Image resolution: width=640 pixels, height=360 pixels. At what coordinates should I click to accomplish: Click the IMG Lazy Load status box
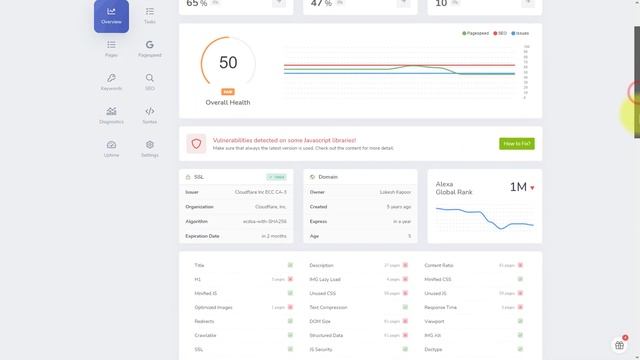pyautogui.click(x=405, y=279)
